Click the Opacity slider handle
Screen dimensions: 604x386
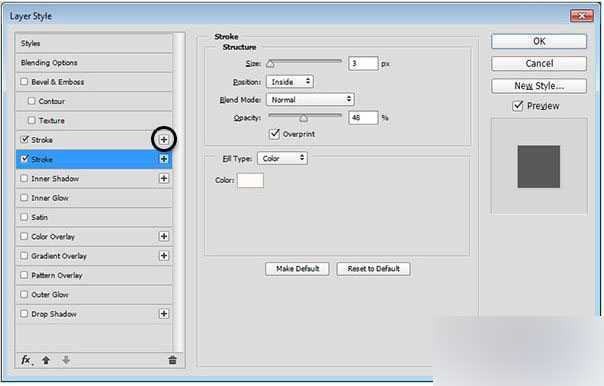click(x=304, y=118)
